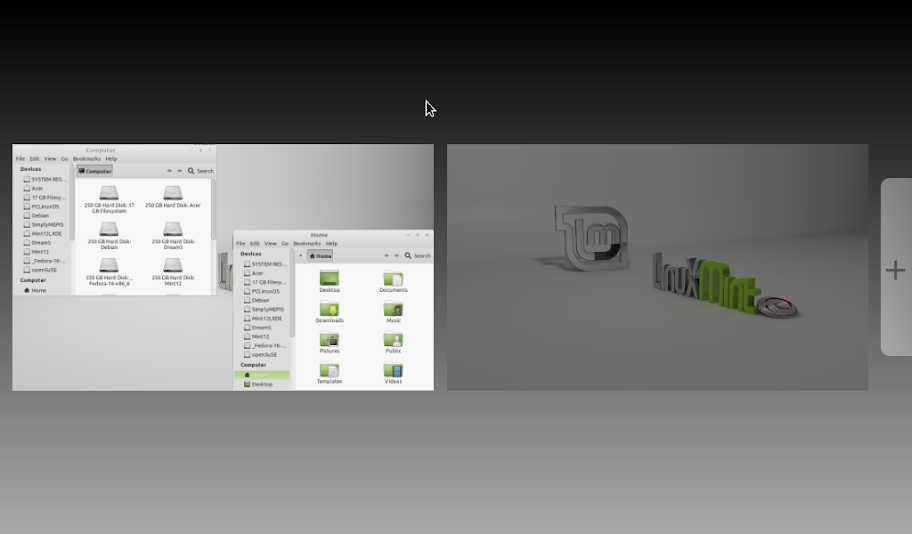
Task: Select Mint12LXDE device in Computer window sidebar
Action: [x=44, y=234]
